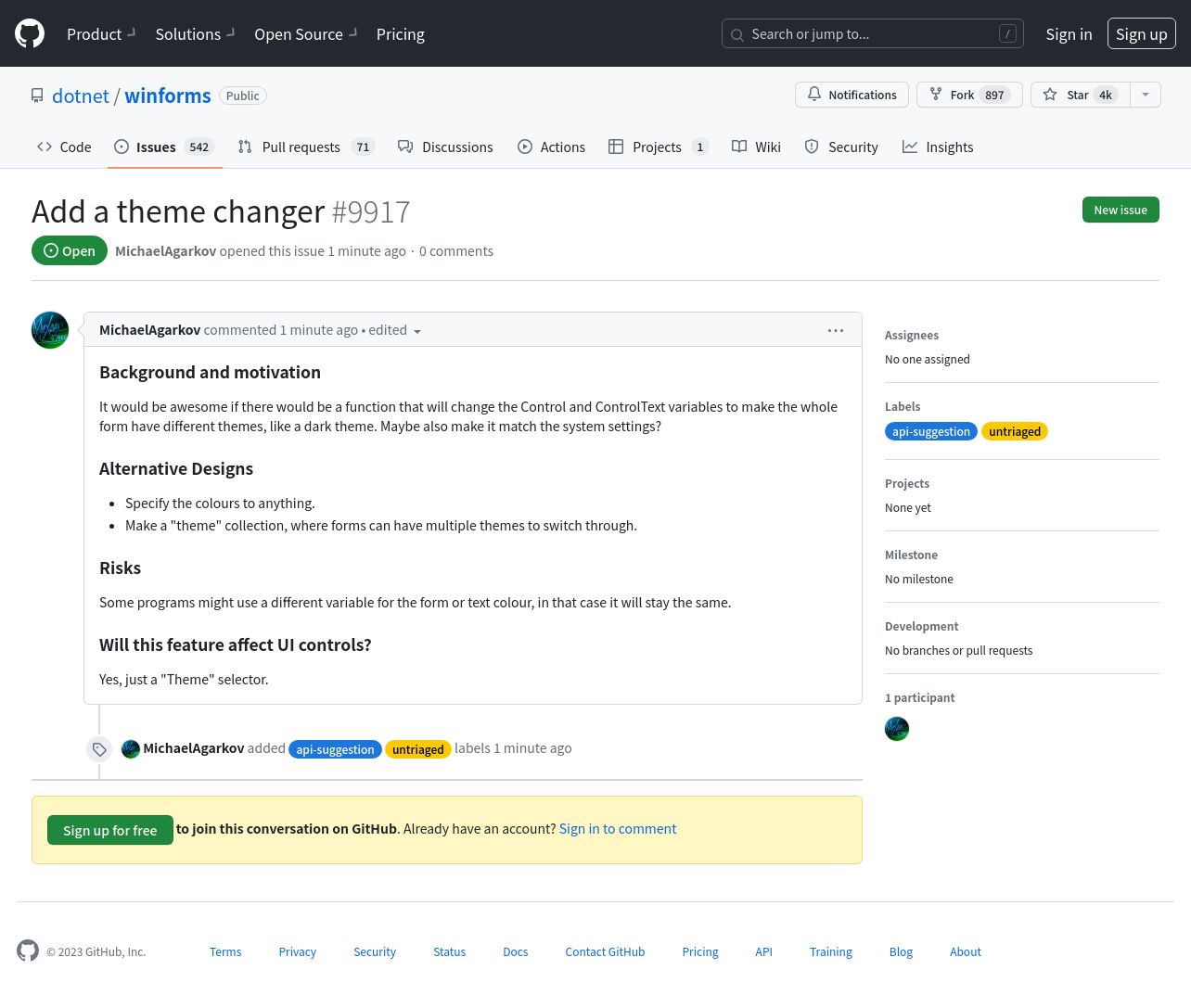The height and width of the screenshot is (1008, 1191).
Task: Go to the Pull requests tab
Action: (305, 147)
